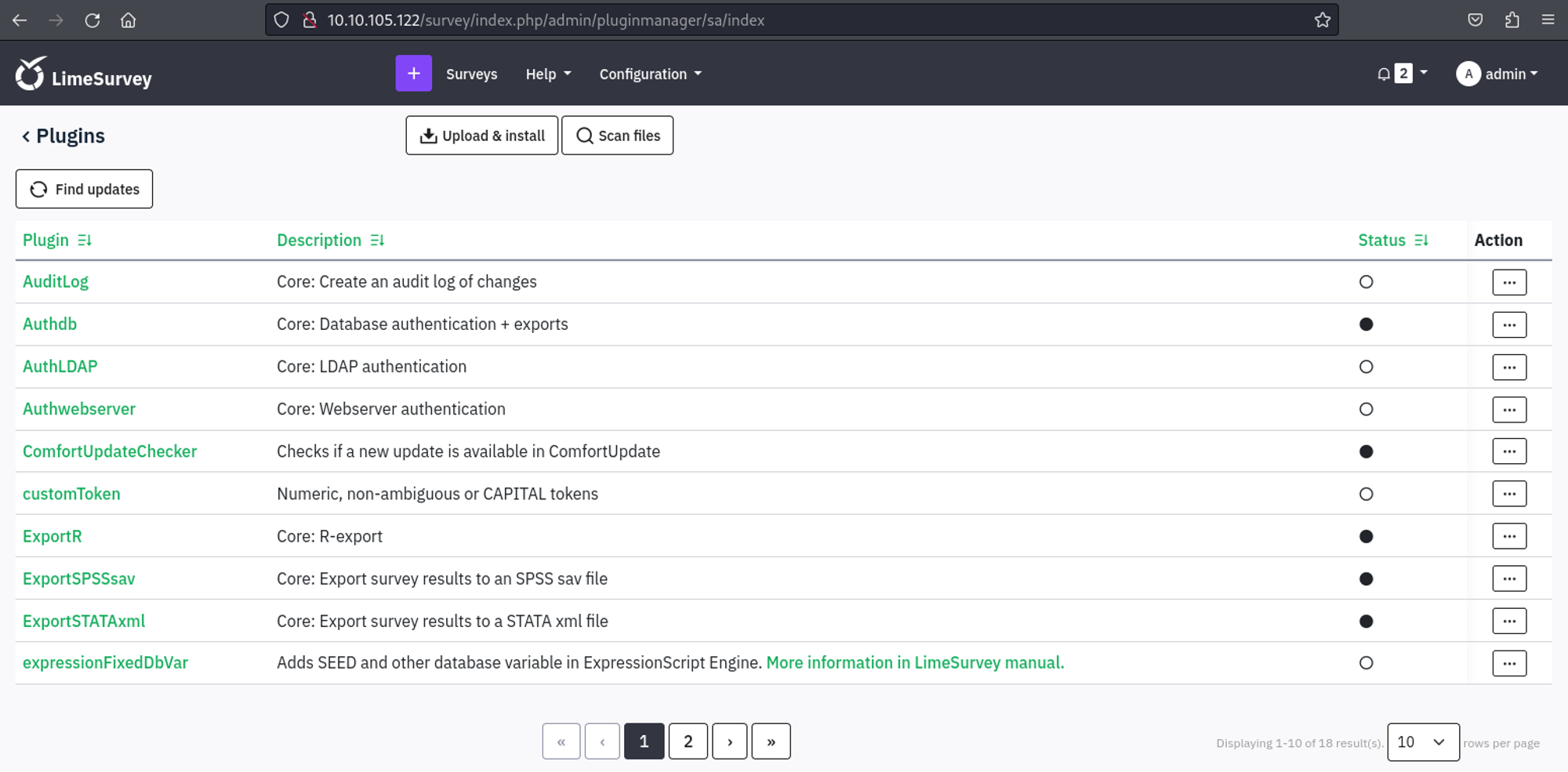This screenshot has height=772, width=1568.
Task: Go back using Plugins chevron
Action: 26,136
